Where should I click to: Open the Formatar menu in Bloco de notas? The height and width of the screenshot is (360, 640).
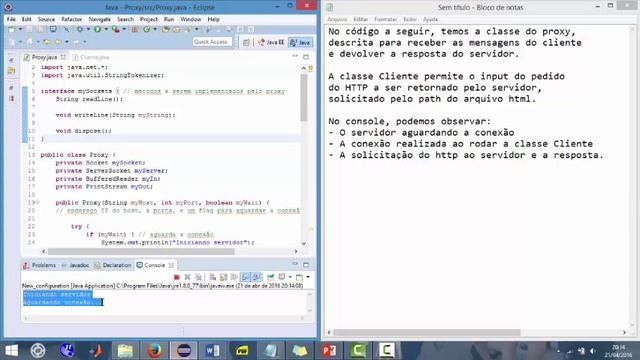tap(385, 19)
